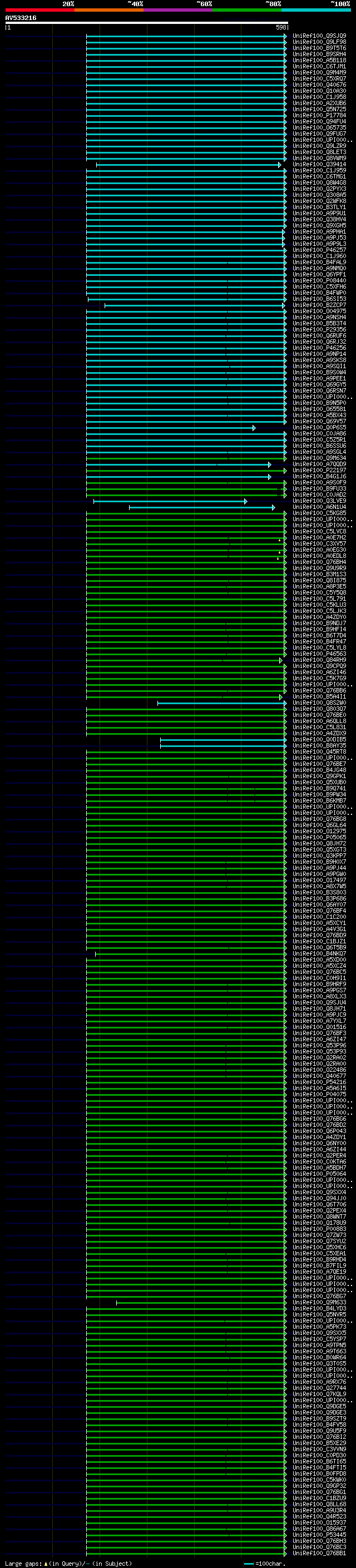Click the UniRef100_B4LYD3 label

pos(319,1309)
